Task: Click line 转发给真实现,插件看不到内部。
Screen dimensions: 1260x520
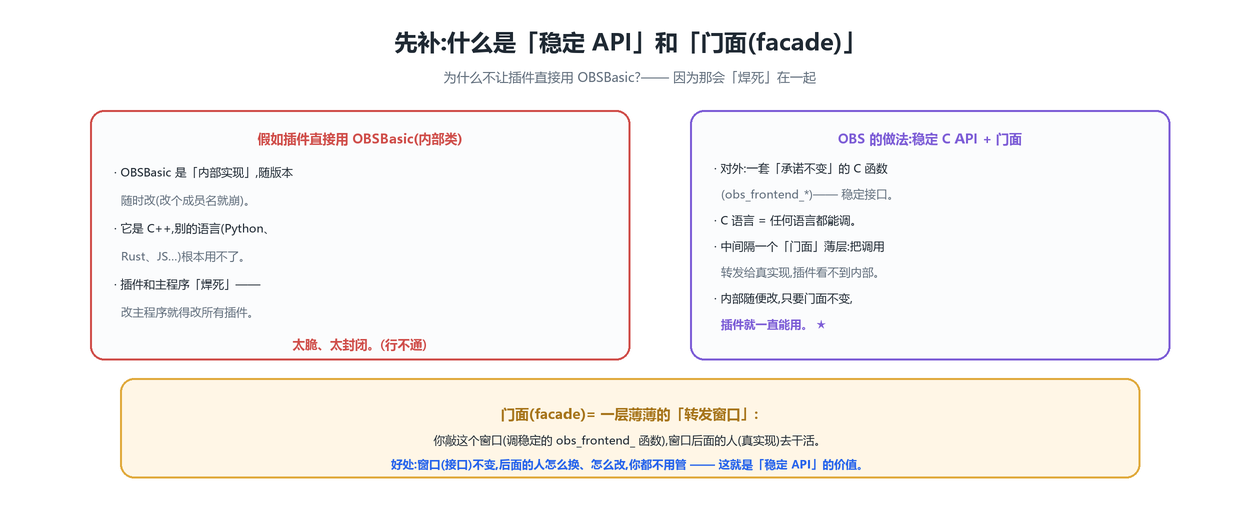Action: (x=800, y=272)
